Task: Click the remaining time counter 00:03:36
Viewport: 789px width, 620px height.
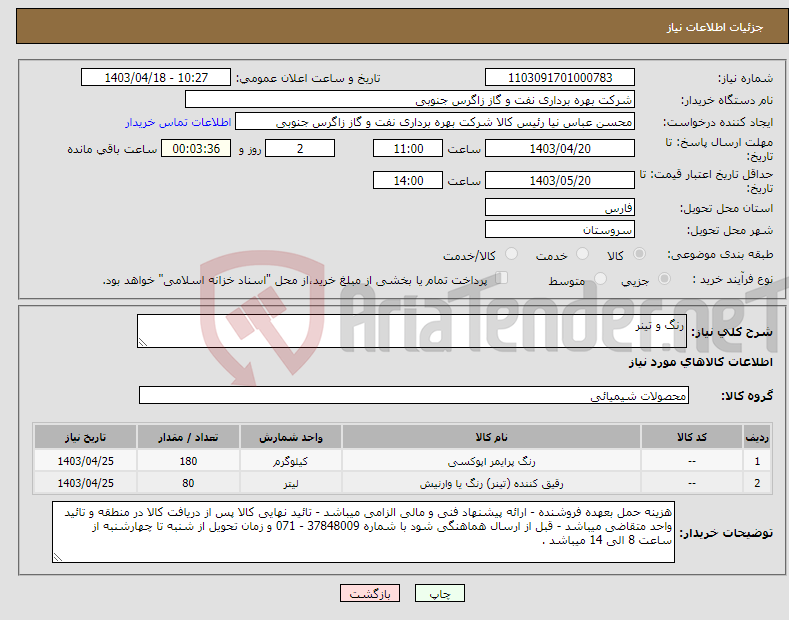Action: pos(196,148)
